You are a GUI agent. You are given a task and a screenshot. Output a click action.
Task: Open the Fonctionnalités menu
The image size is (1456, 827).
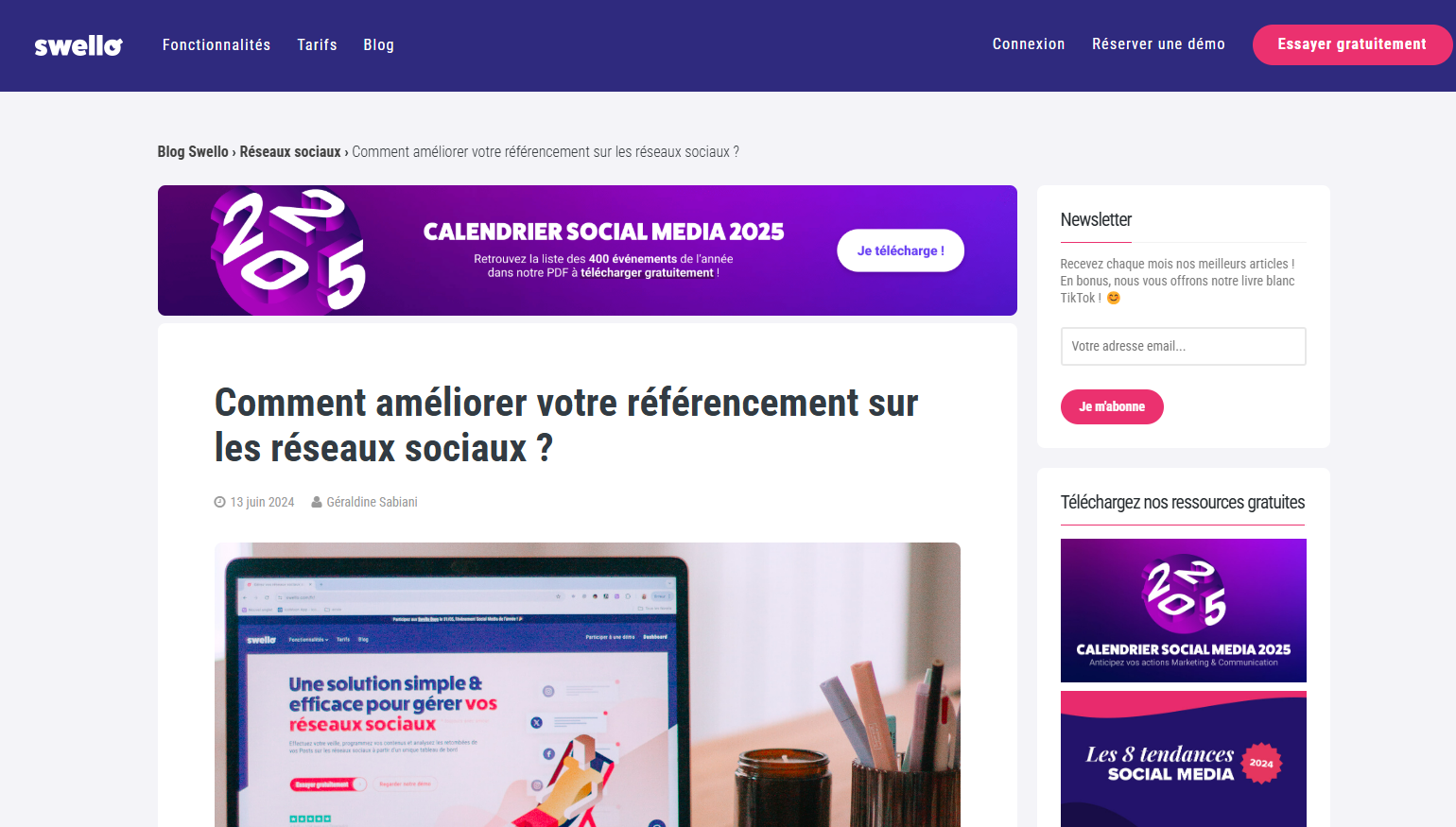(x=217, y=44)
